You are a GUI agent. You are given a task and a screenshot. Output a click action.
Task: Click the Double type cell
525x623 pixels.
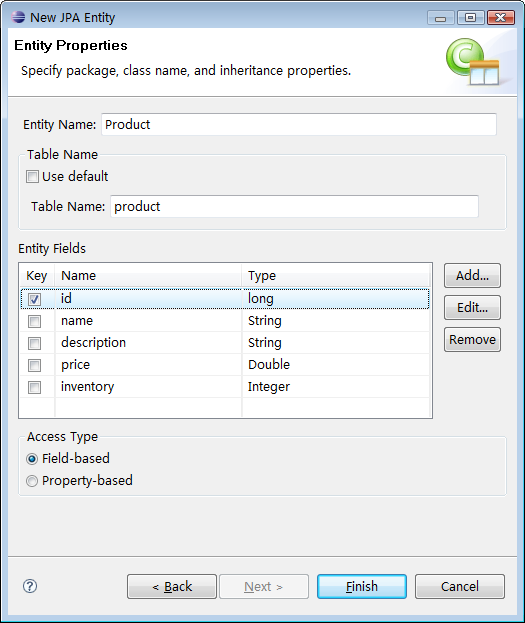[x=269, y=364]
